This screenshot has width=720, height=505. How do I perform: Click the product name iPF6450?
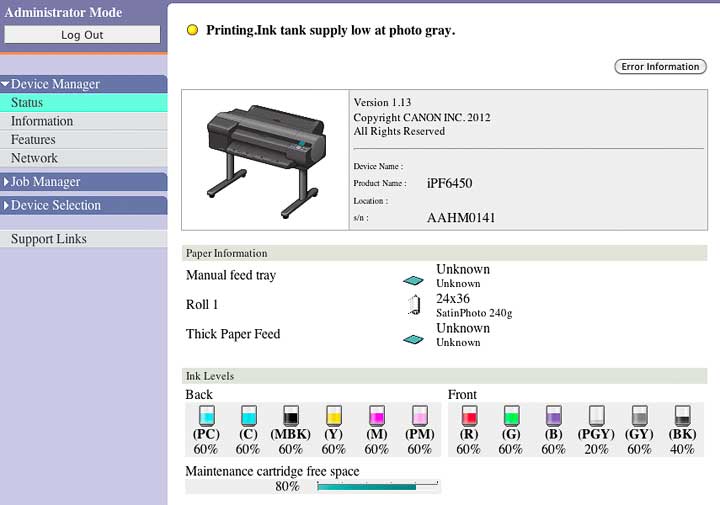[x=450, y=183]
